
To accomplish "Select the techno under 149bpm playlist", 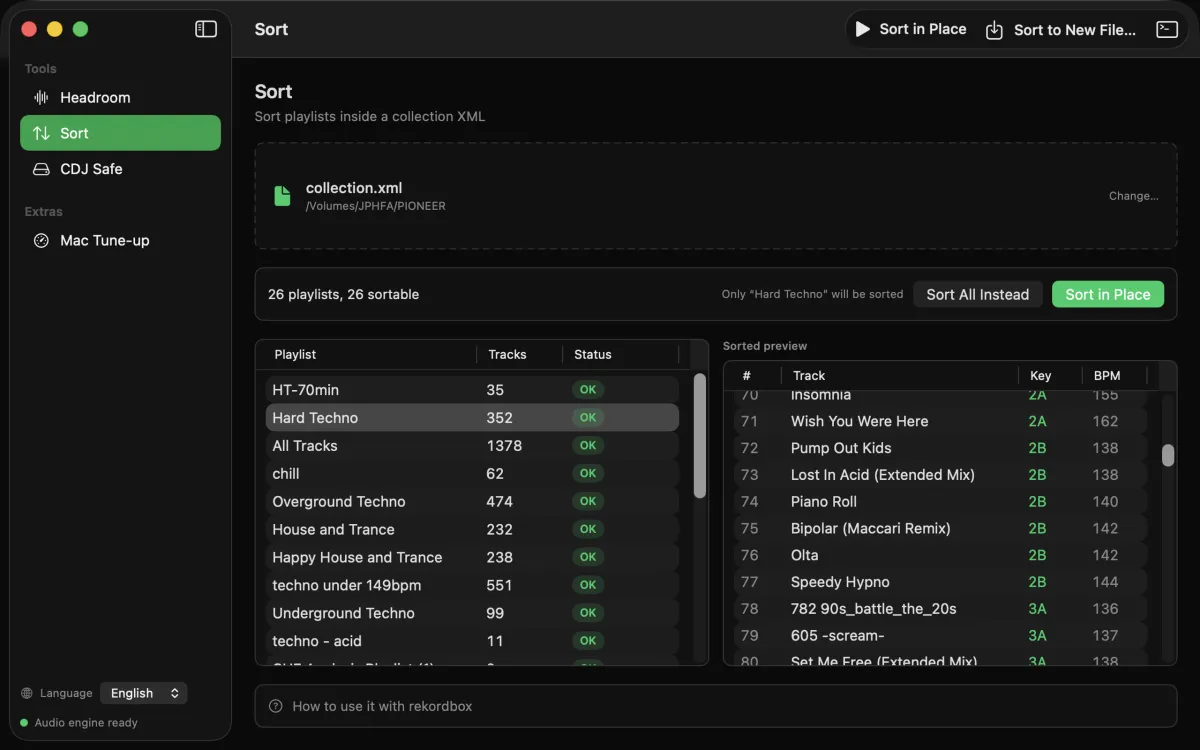I will [472, 585].
